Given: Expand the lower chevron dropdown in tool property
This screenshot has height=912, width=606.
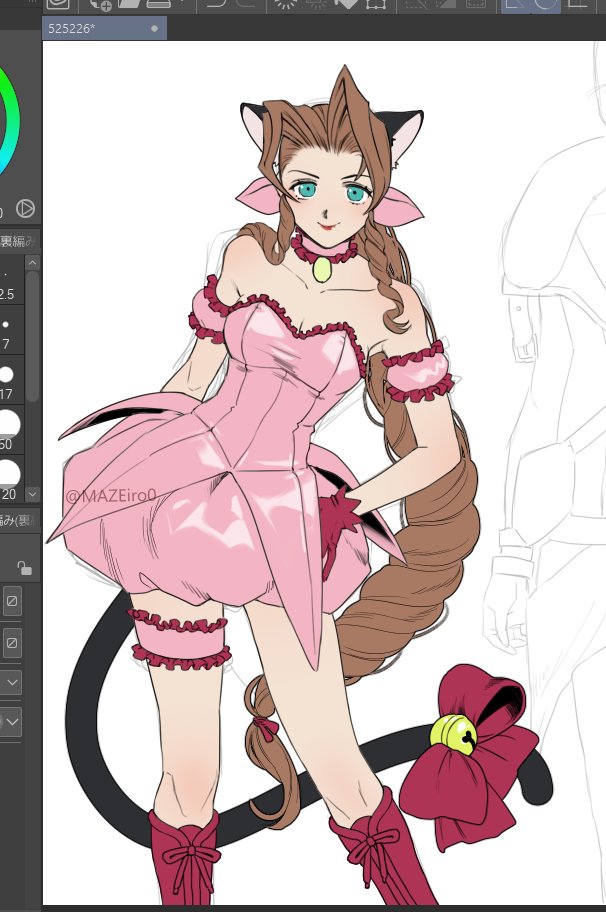Looking at the screenshot, I should point(12,722).
